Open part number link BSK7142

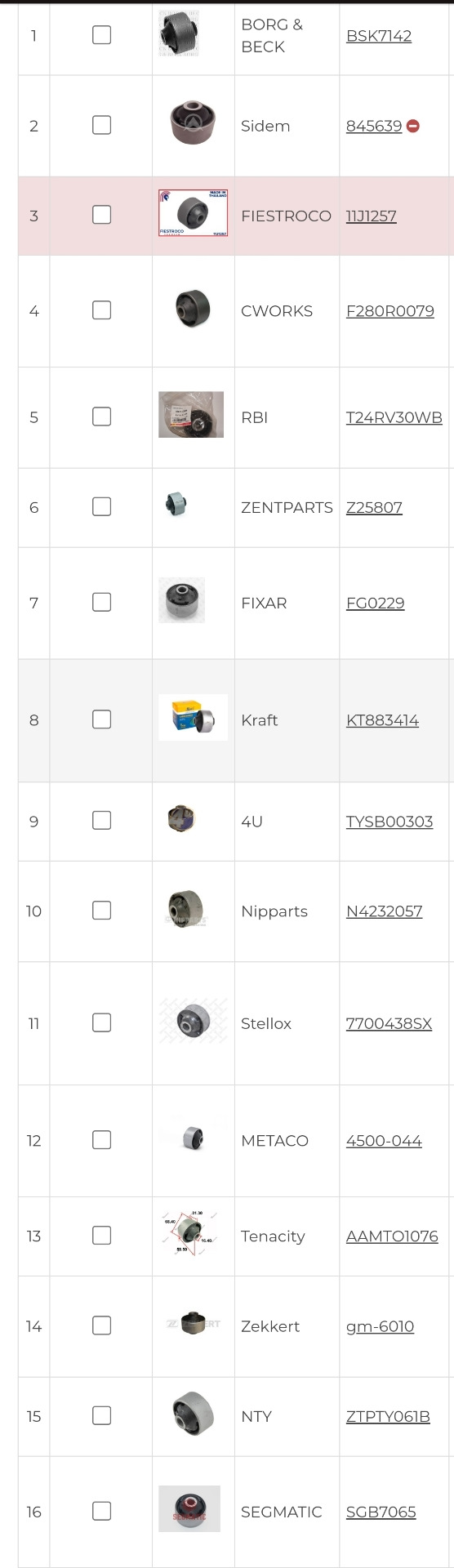point(379,36)
